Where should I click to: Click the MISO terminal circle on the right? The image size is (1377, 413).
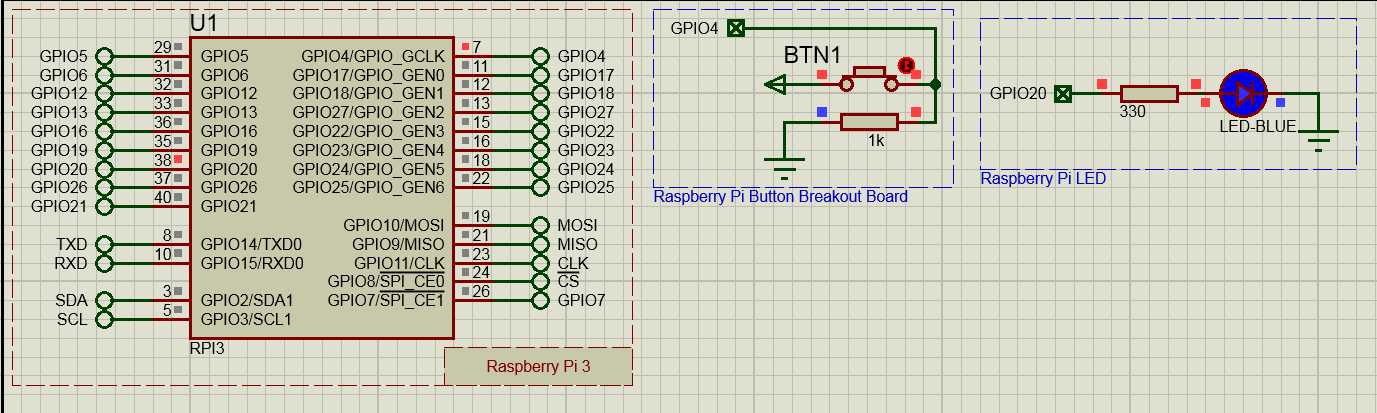(x=540, y=244)
